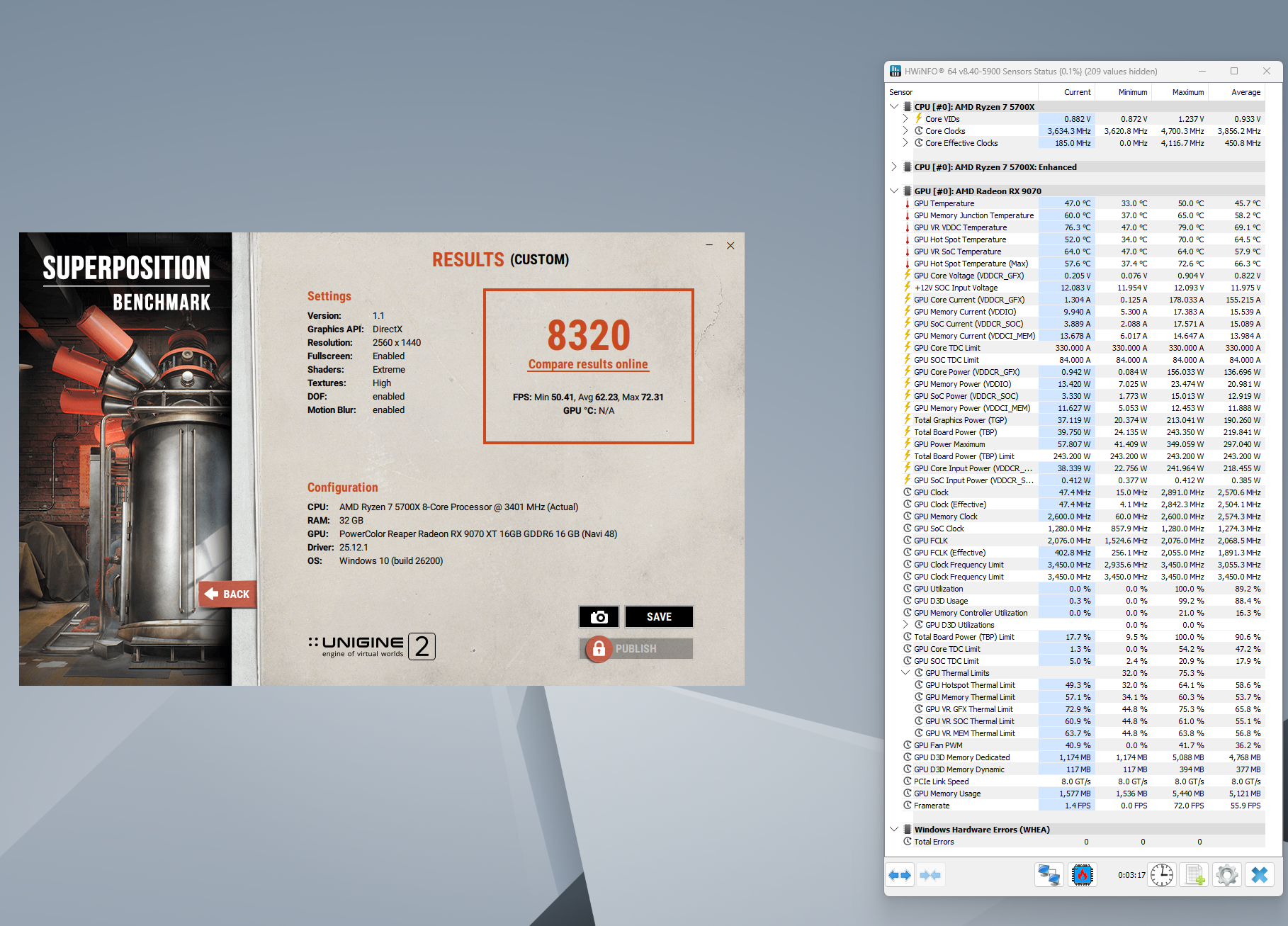
Task: Start logging with the spreadsheet plus icon
Action: [1194, 875]
